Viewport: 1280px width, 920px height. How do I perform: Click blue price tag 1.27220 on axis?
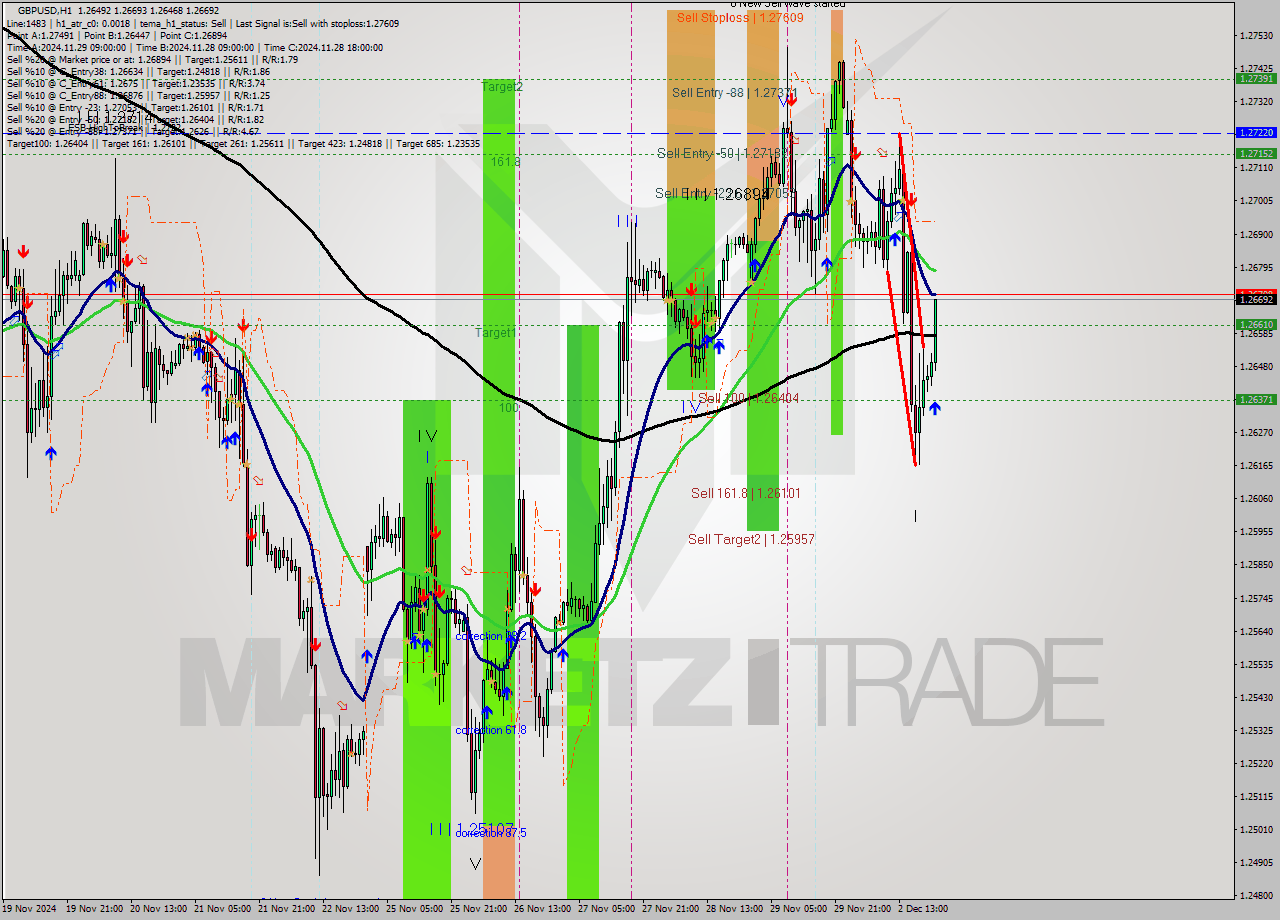[x=1255, y=132]
